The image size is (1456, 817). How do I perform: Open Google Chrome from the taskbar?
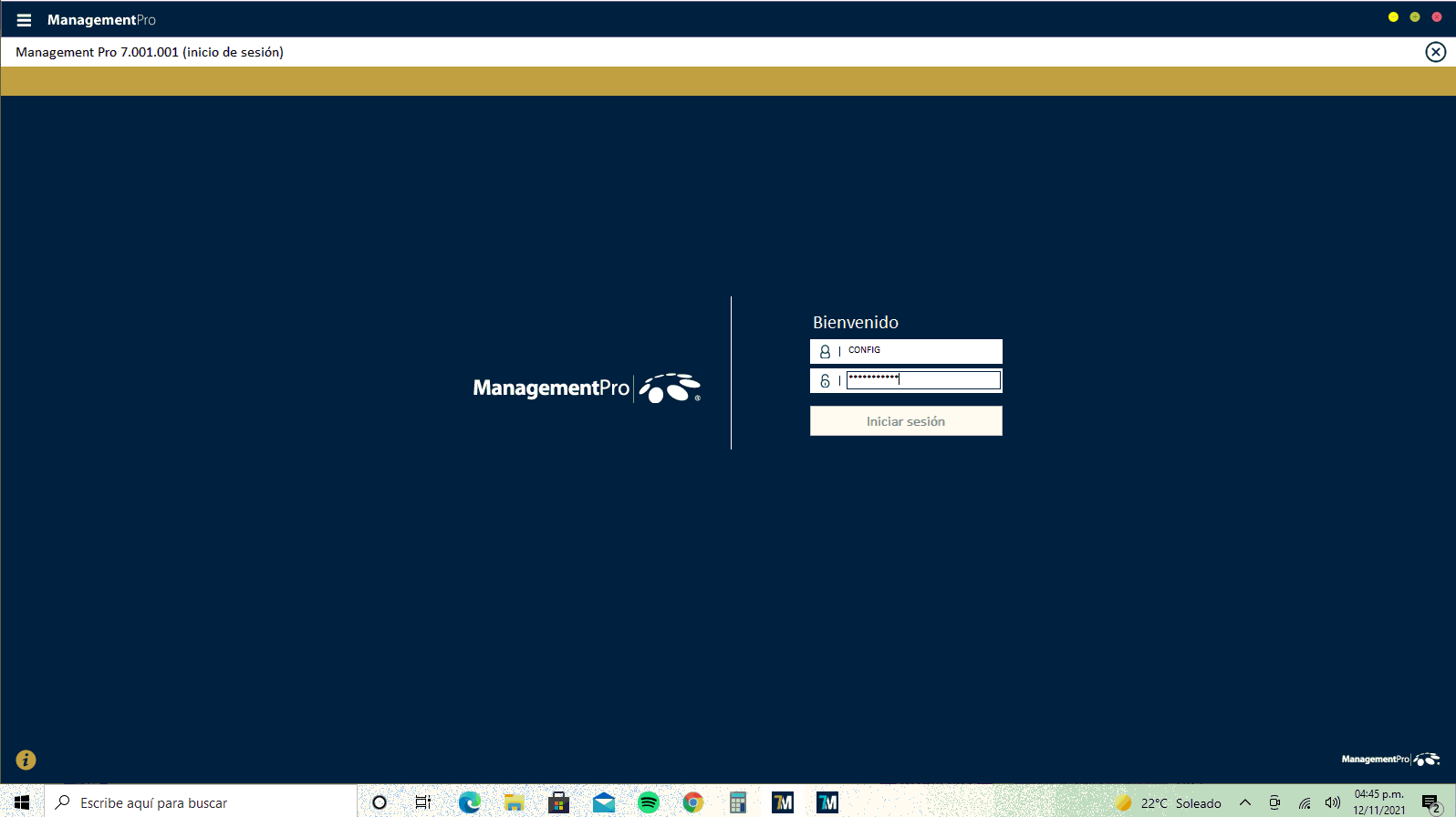693,802
